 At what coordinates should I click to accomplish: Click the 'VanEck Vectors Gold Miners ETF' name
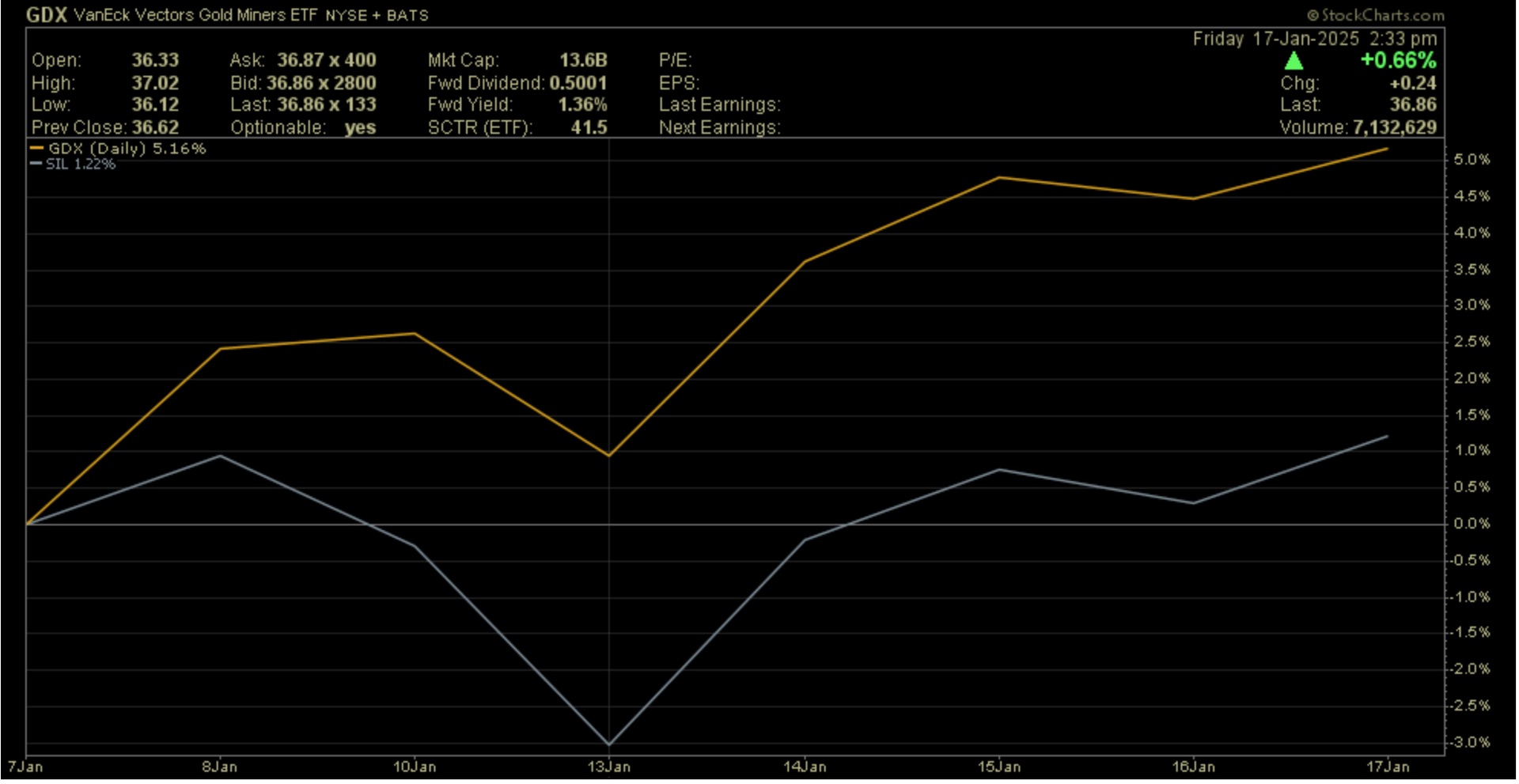[x=195, y=15]
